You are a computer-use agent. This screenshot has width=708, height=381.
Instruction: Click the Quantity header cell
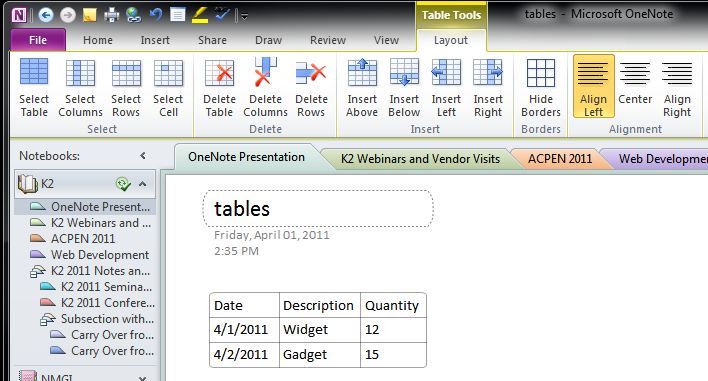coord(393,305)
